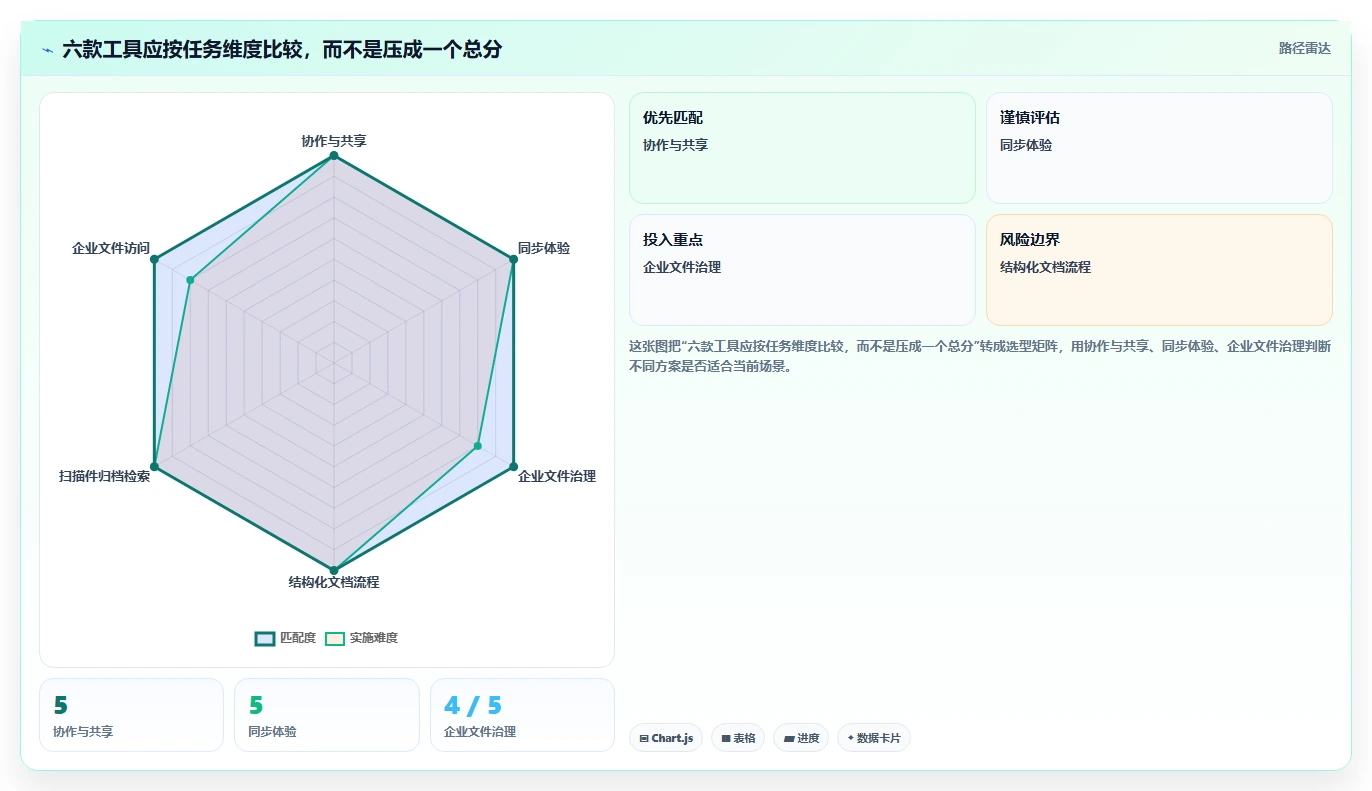The width and height of the screenshot is (1372, 791).
Task: Click the lightning icon beside the title
Action: pos(47,50)
